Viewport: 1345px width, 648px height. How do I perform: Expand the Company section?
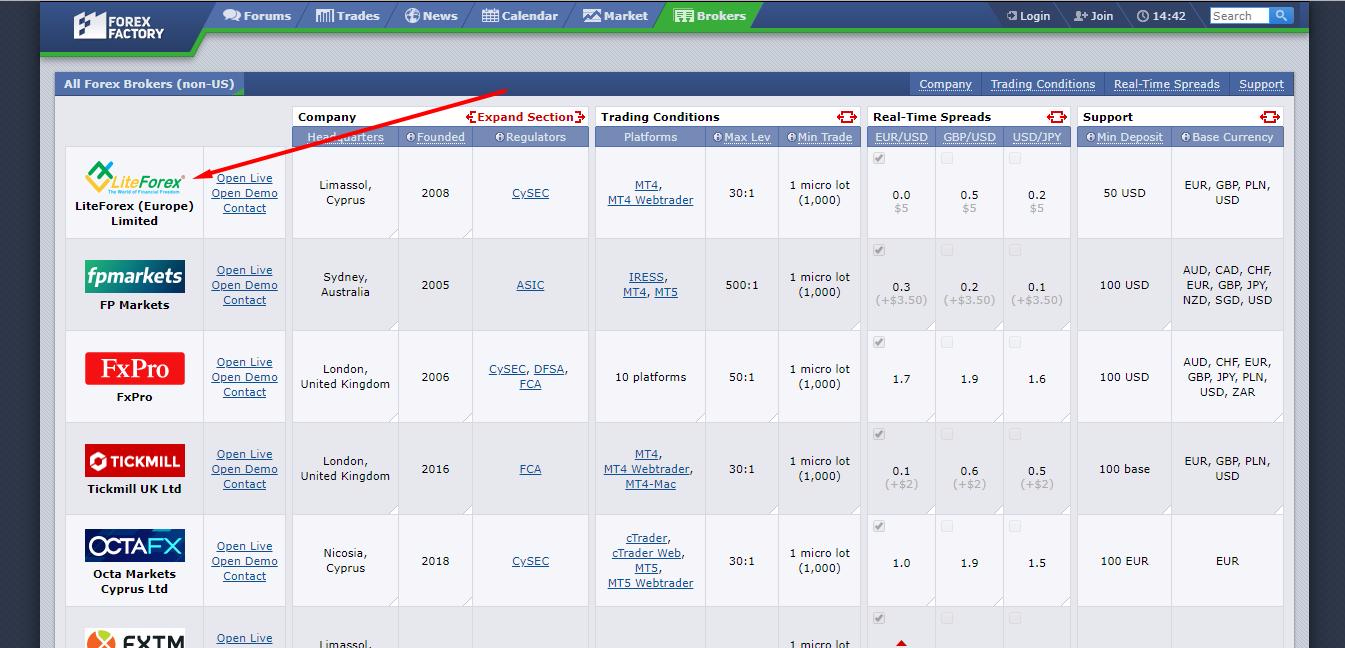(x=526, y=117)
